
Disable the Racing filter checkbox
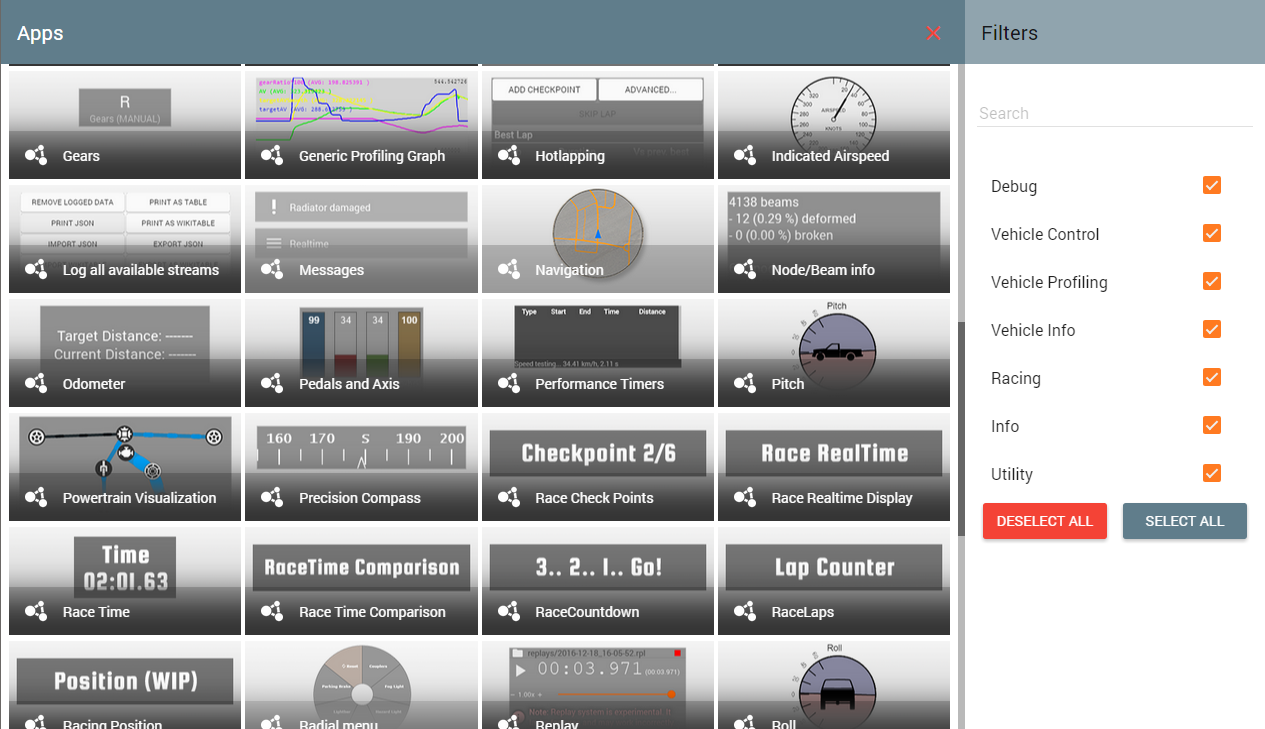point(1212,377)
